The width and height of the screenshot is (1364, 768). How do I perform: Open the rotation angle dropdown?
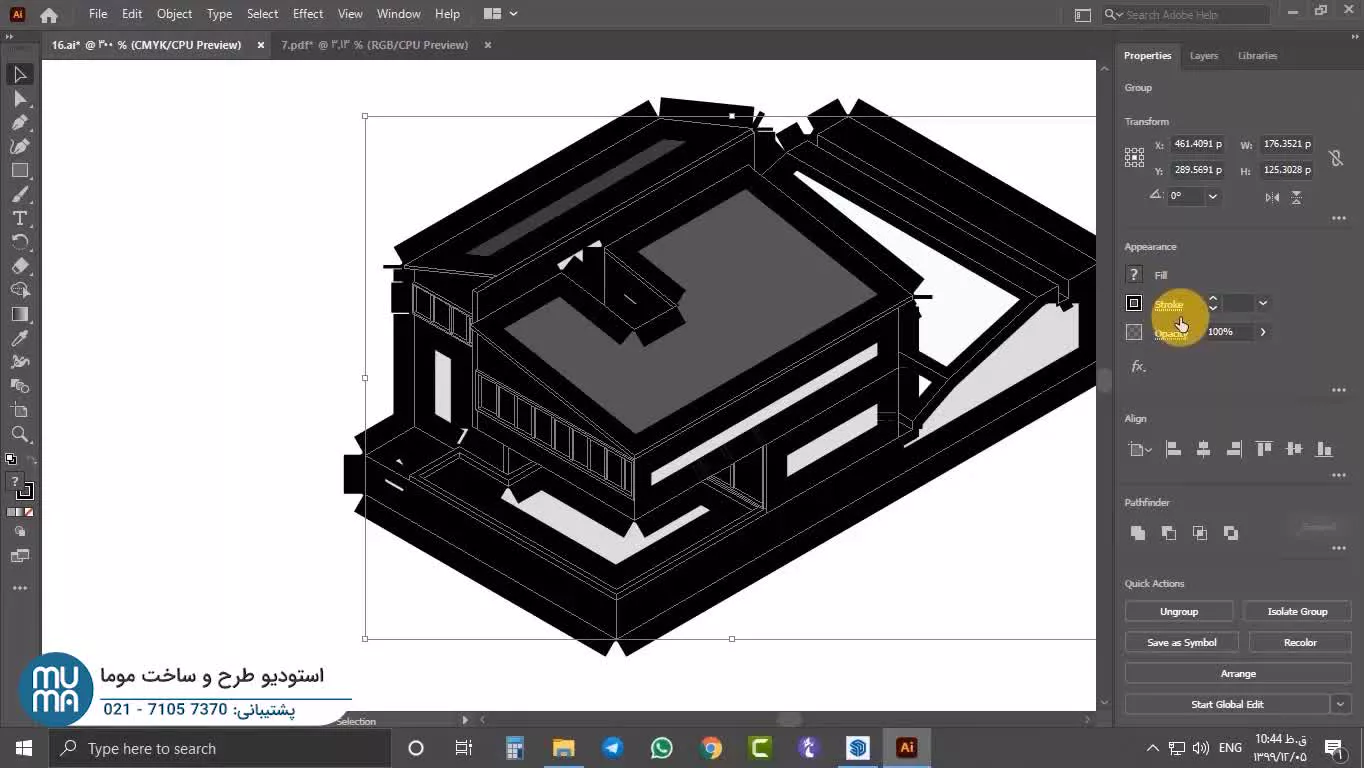click(1212, 196)
